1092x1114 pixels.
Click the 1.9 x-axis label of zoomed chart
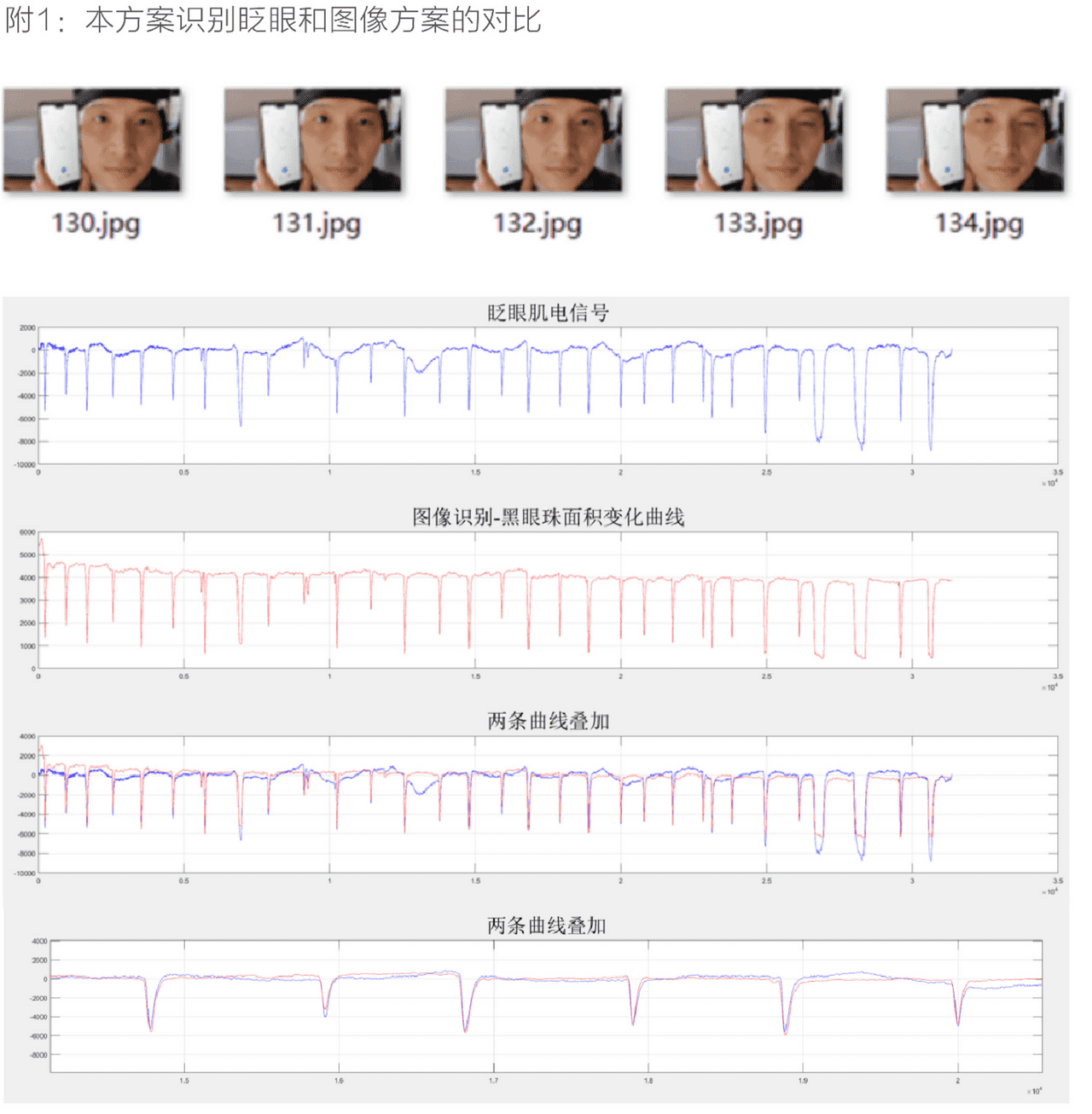tap(803, 1081)
